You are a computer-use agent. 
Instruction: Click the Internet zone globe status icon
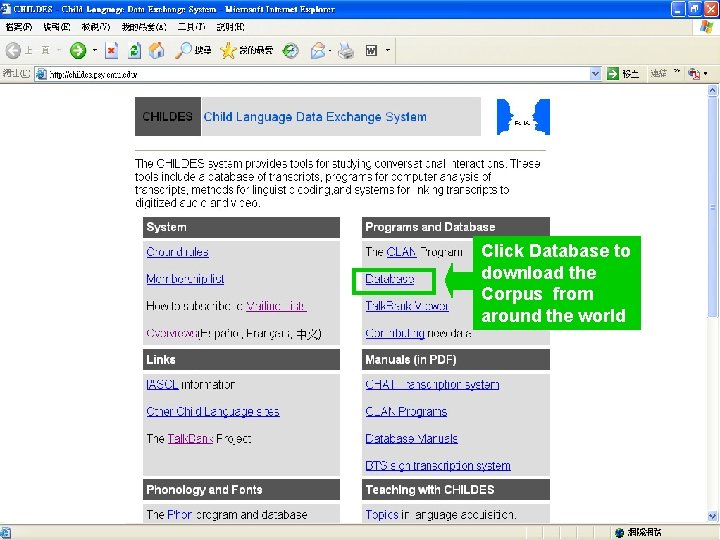click(x=619, y=532)
